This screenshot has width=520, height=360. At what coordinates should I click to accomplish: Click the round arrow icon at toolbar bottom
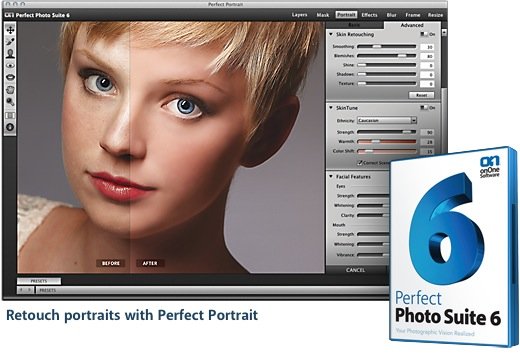(x=10, y=127)
